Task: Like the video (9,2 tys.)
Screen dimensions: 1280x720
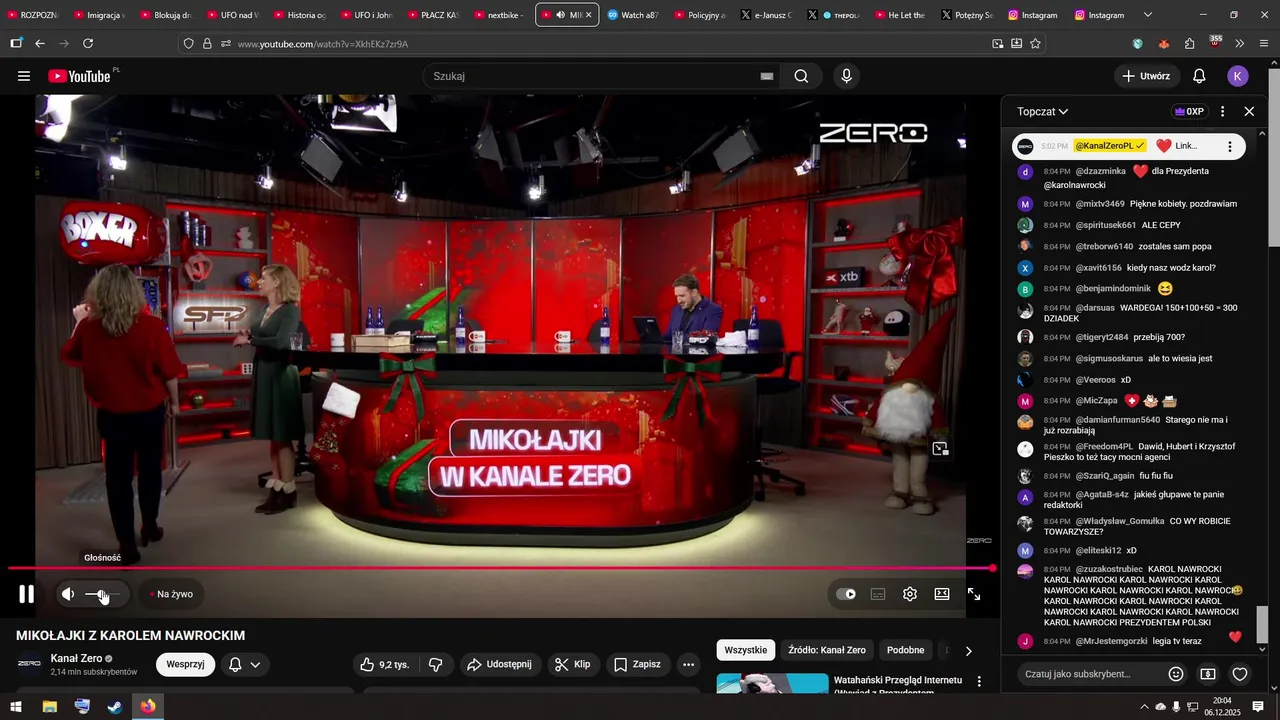Action: 385,664
